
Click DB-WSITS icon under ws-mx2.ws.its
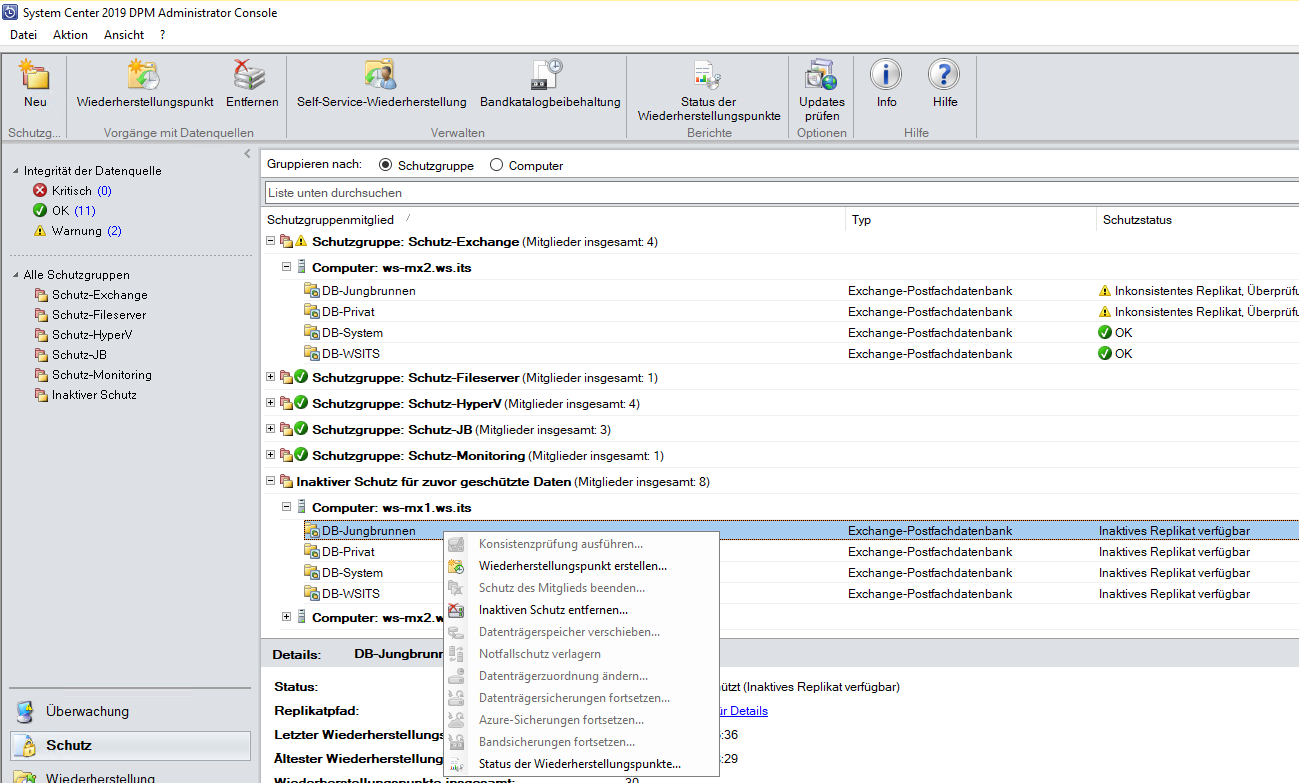pyautogui.click(x=311, y=353)
